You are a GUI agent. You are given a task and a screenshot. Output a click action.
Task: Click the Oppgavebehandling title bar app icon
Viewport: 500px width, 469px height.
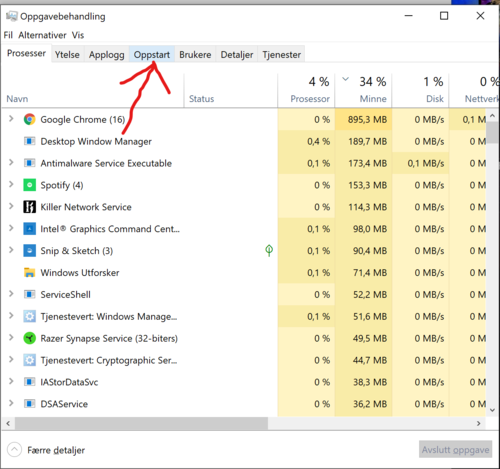11,16
